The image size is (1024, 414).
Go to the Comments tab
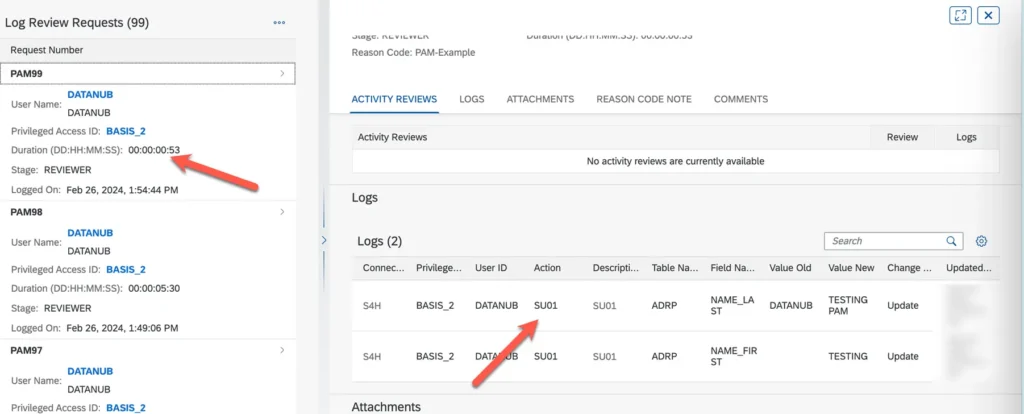click(x=740, y=99)
